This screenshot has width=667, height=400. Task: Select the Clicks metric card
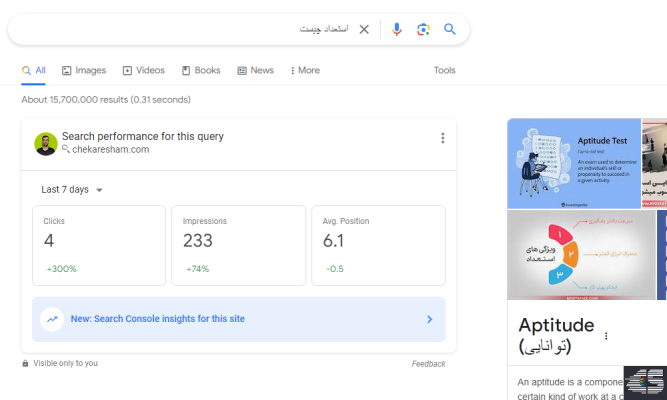[x=98, y=245]
